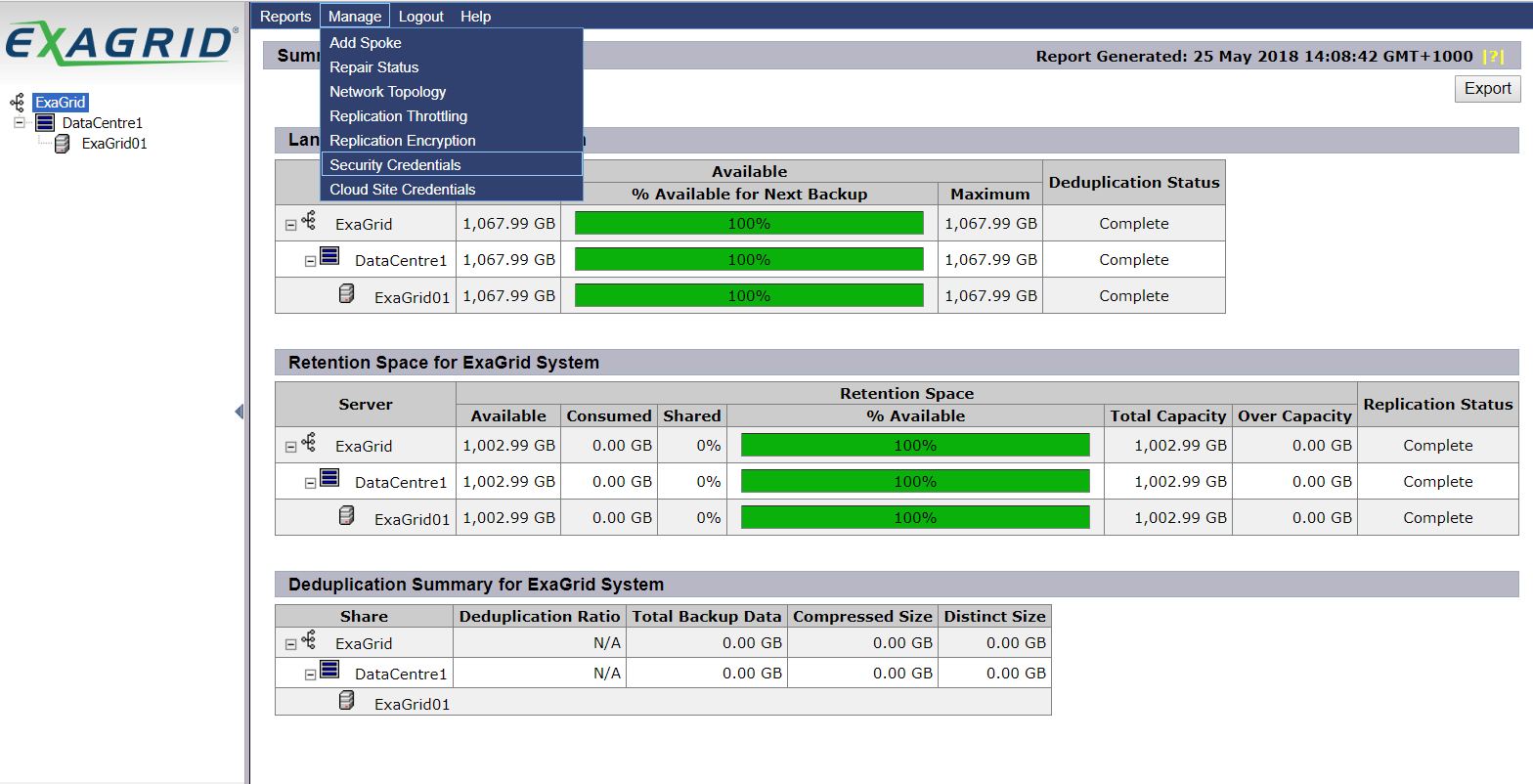
Task: Click ExaGrid01 name in Landing Space table
Action: [x=412, y=297]
